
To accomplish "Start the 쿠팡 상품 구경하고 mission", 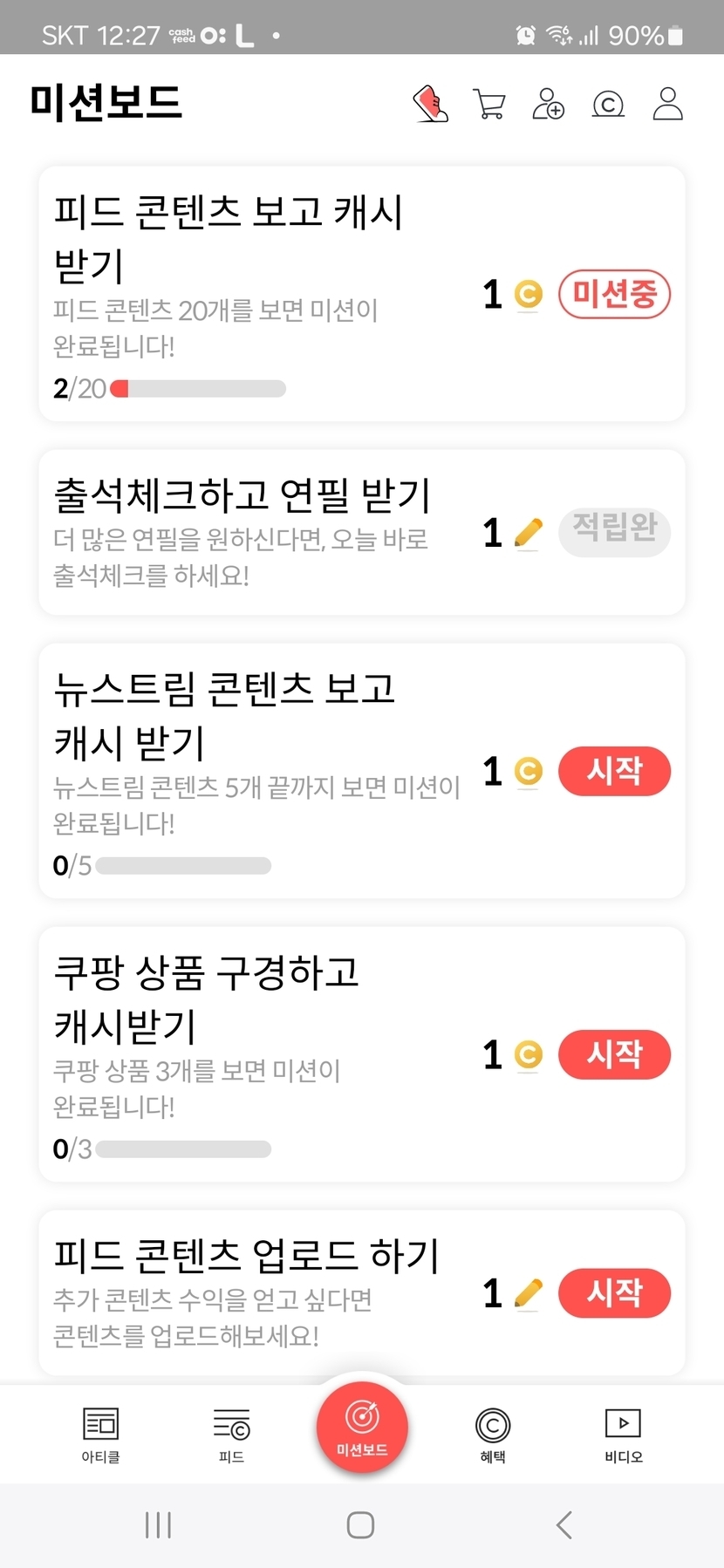I will click(614, 1054).
